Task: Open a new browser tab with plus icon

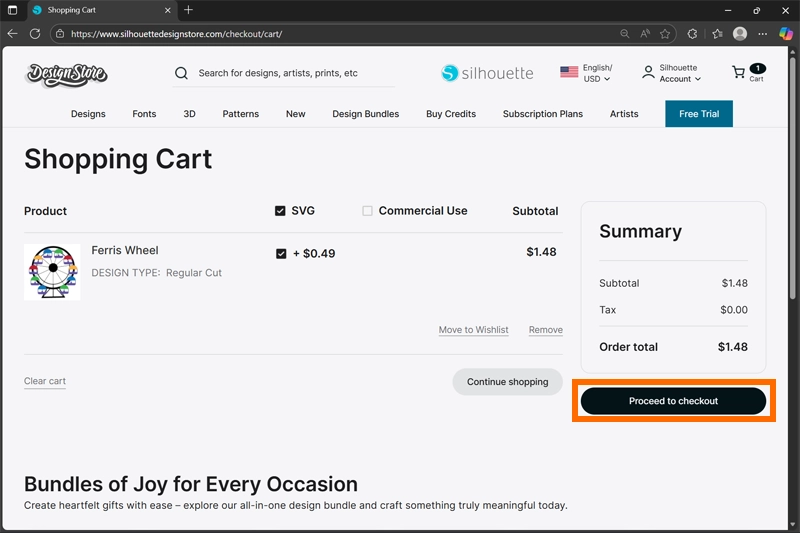Action: 188,10
